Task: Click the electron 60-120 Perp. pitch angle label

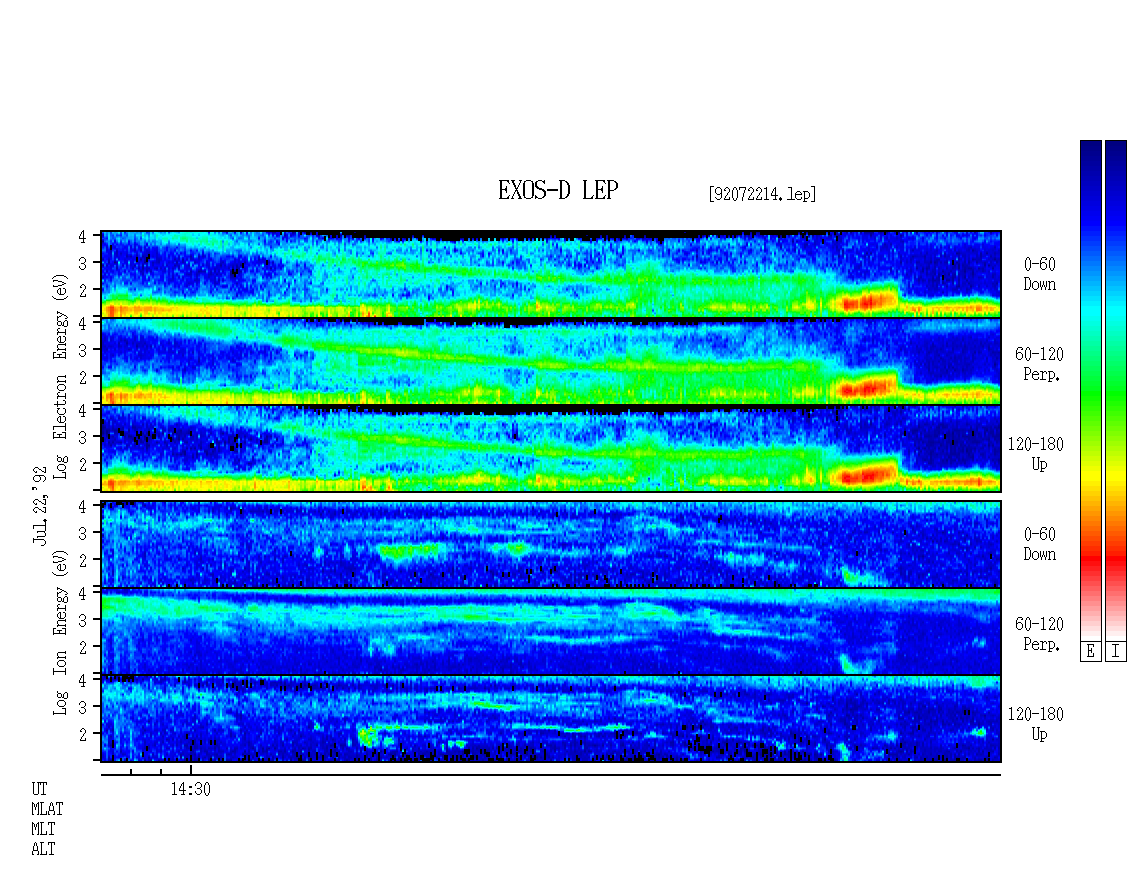Action: (x=1039, y=365)
